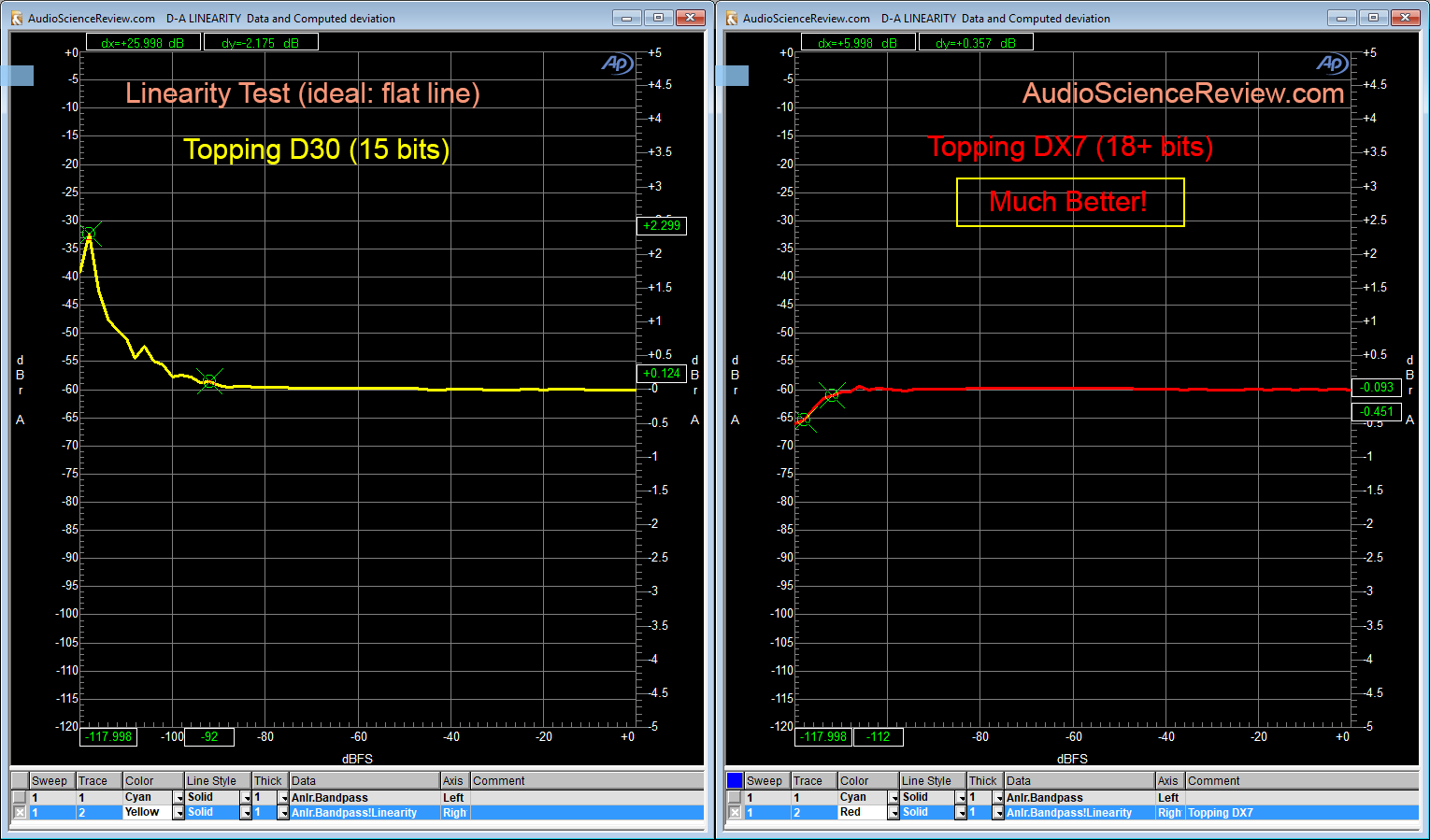Screen dimensions: 1430x840
Task: Open the thickness dropdown for the Red trace
Action: (x=998, y=813)
